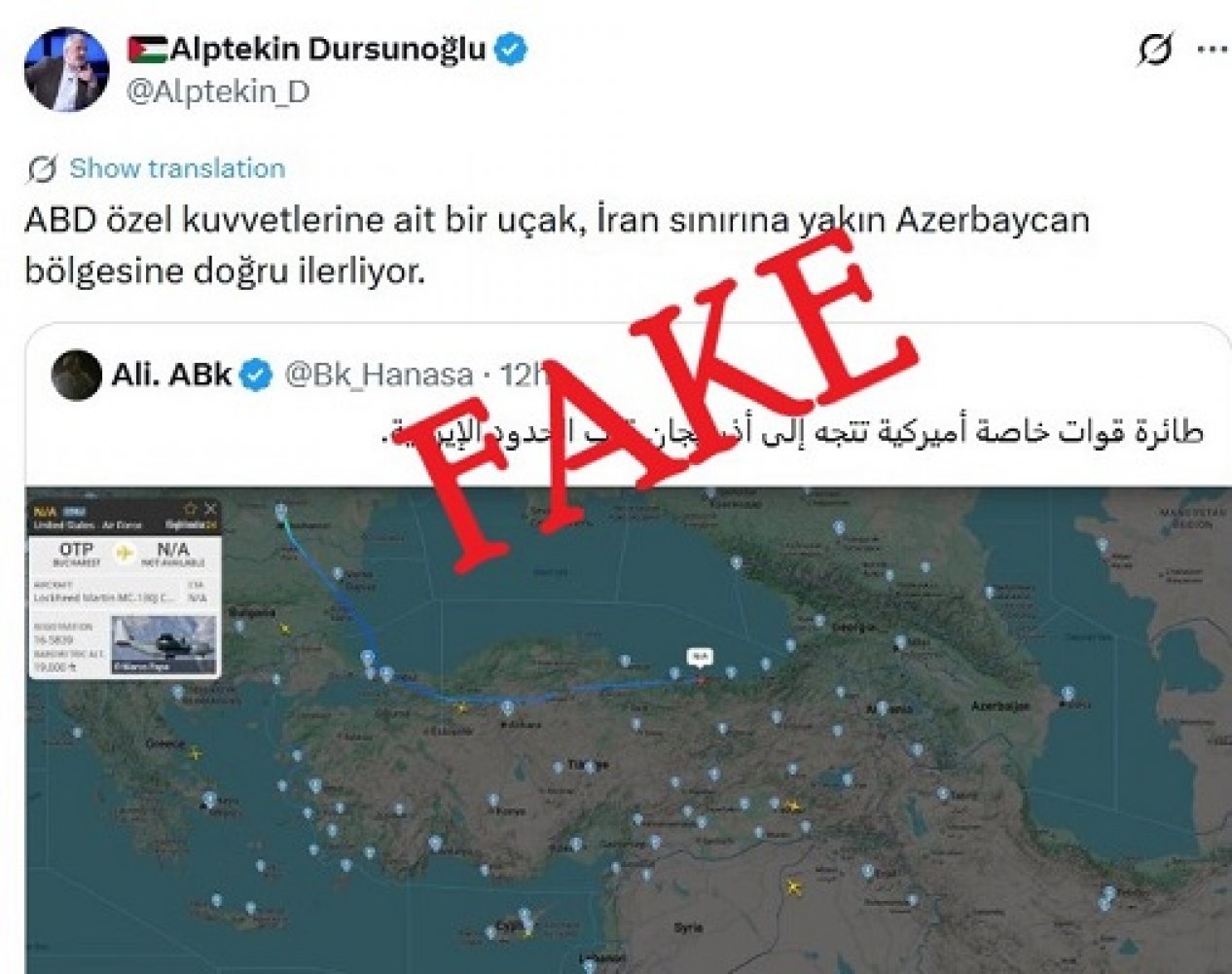Click the yellow airplane icon over Syria
This screenshot has height=974, width=1232.
[794, 887]
